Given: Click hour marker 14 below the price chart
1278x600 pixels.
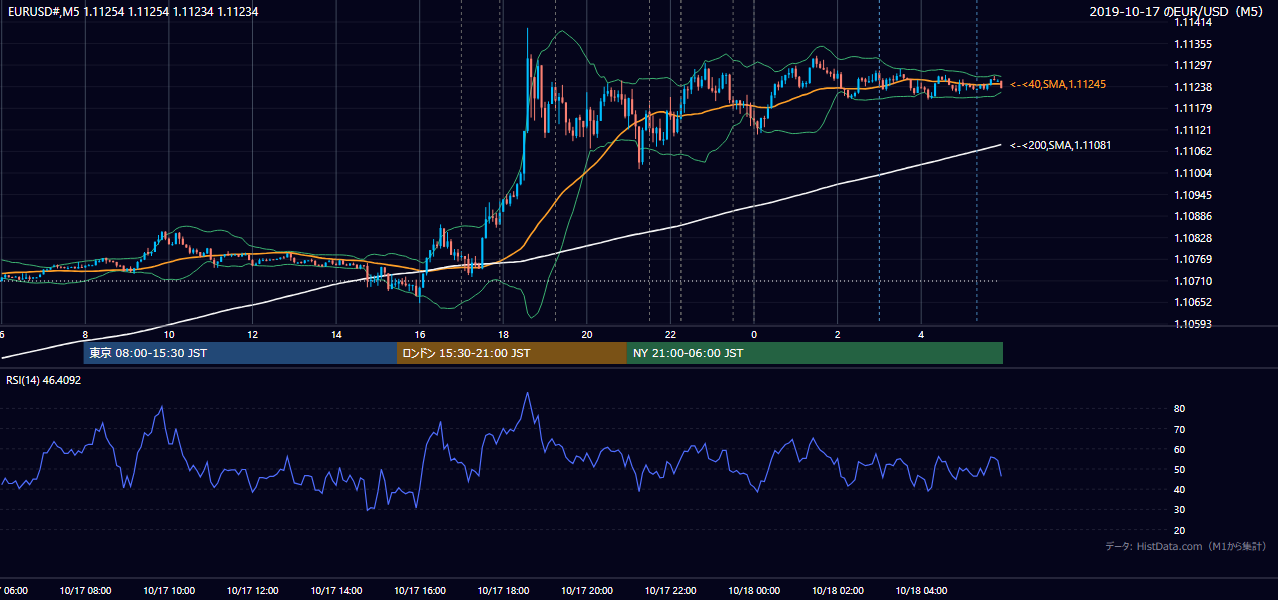Looking at the screenshot, I should [336, 334].
